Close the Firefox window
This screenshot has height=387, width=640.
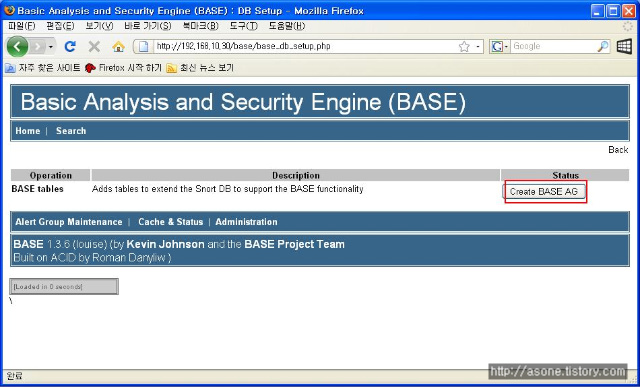[629, 11]
